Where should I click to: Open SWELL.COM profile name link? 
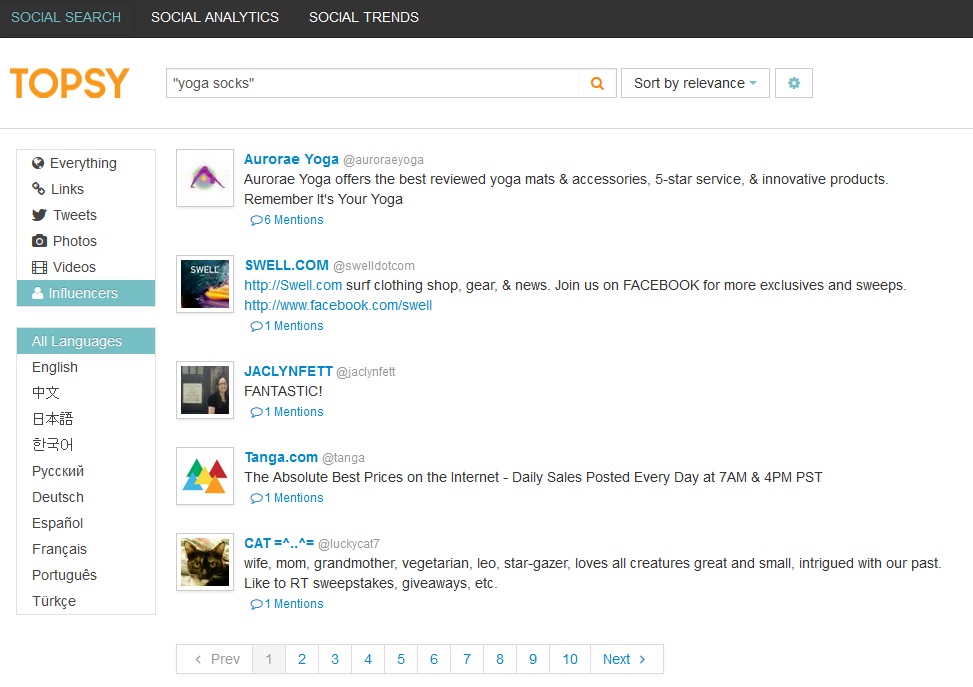coord(286,265)
